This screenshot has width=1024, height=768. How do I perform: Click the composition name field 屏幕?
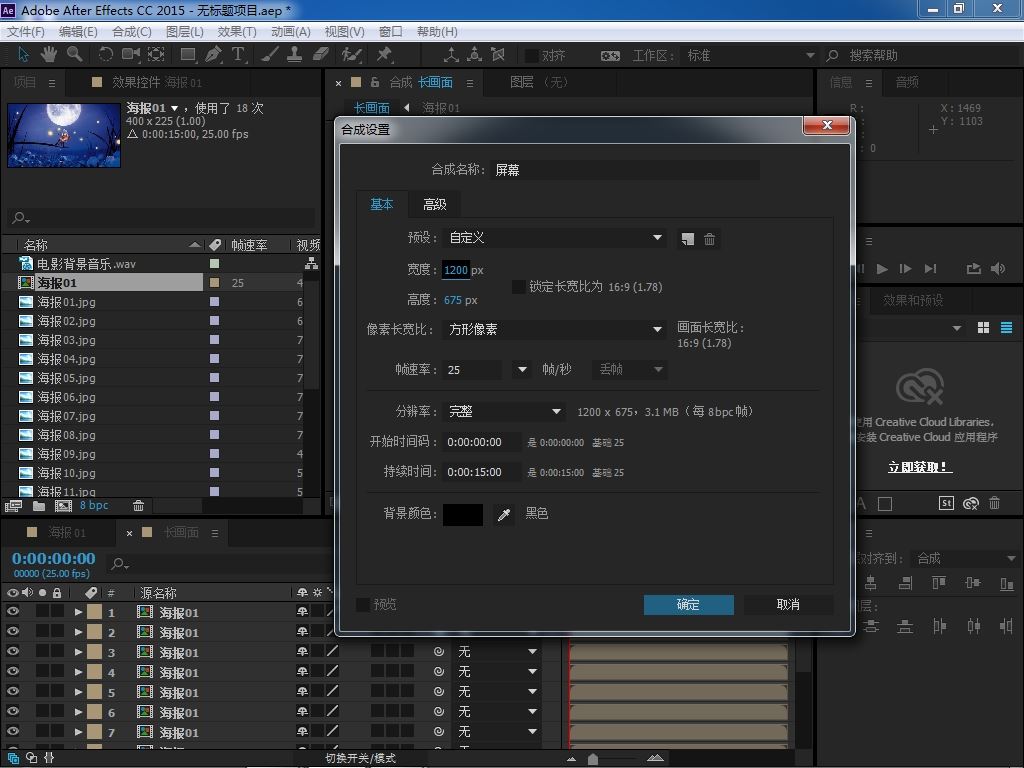(x=625, y=170)
